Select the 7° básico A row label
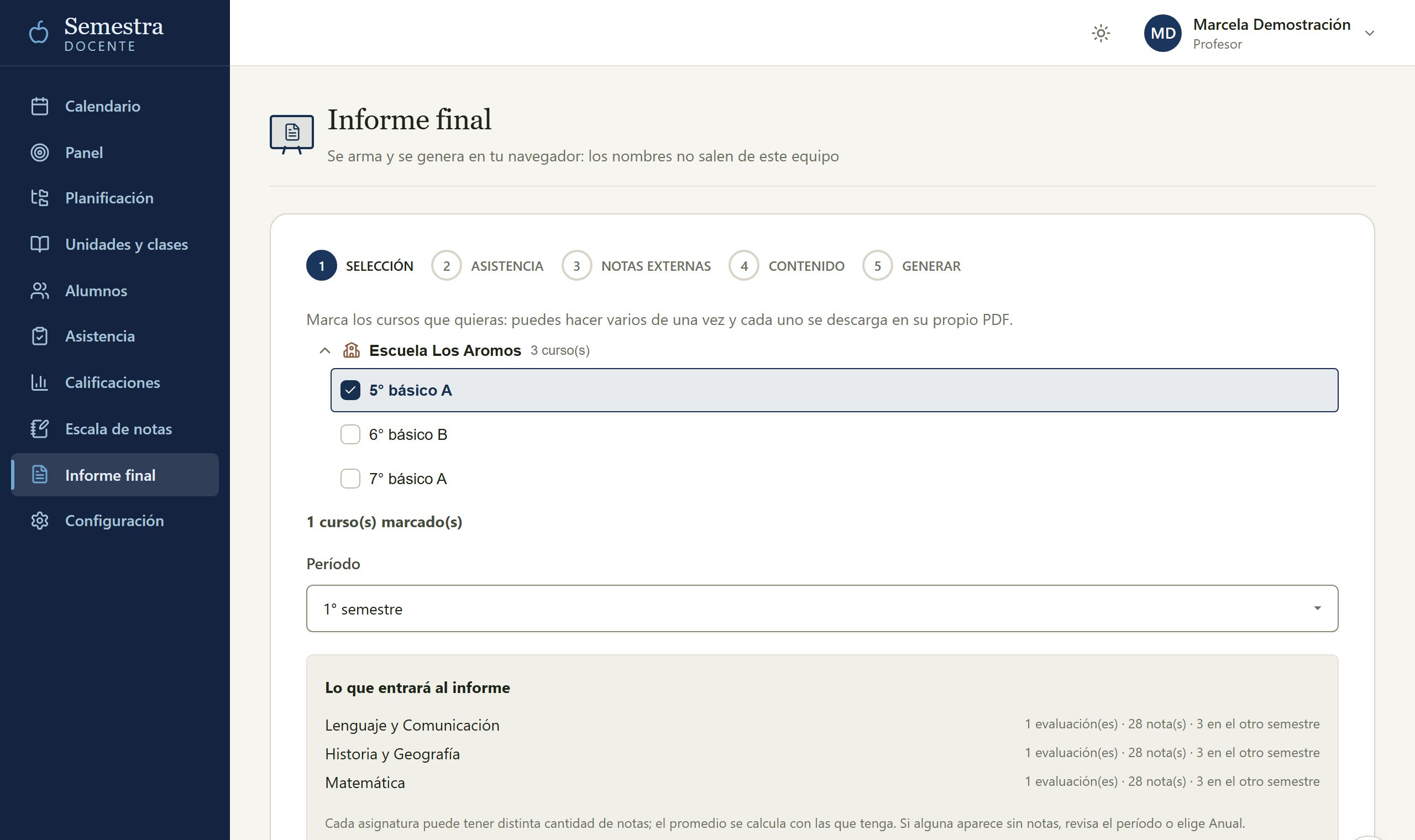 [x=408, y=478]
